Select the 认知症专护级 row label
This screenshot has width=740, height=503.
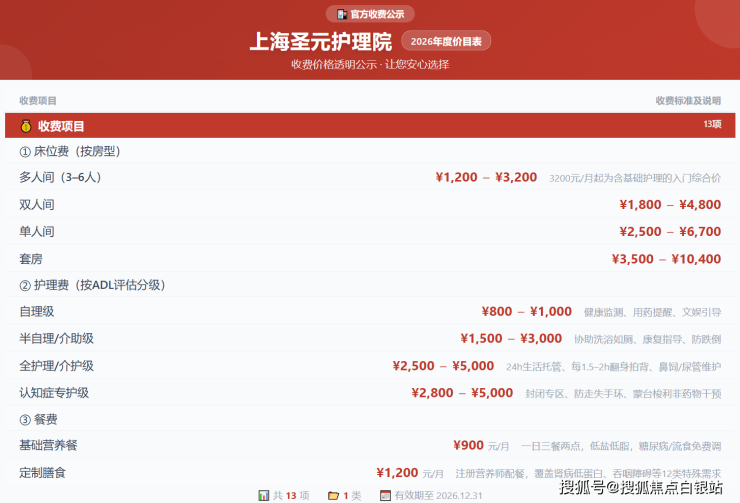pos(54,393)
